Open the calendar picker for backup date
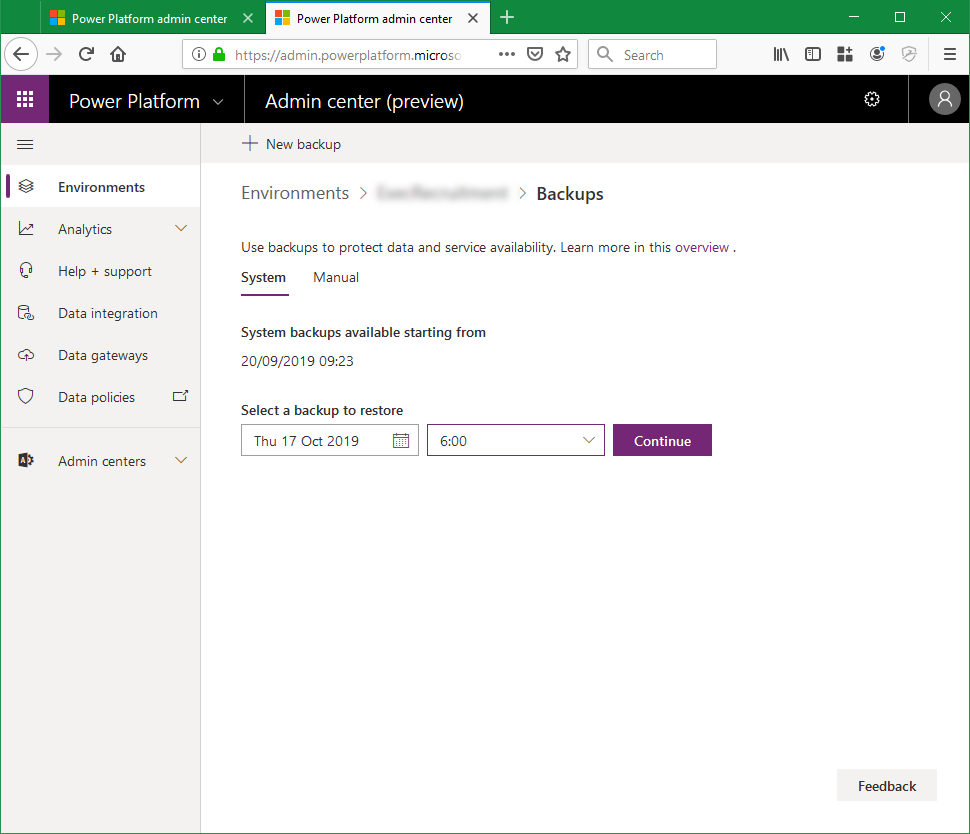Viewport: 970px width, 834px height. click(399, 440)
